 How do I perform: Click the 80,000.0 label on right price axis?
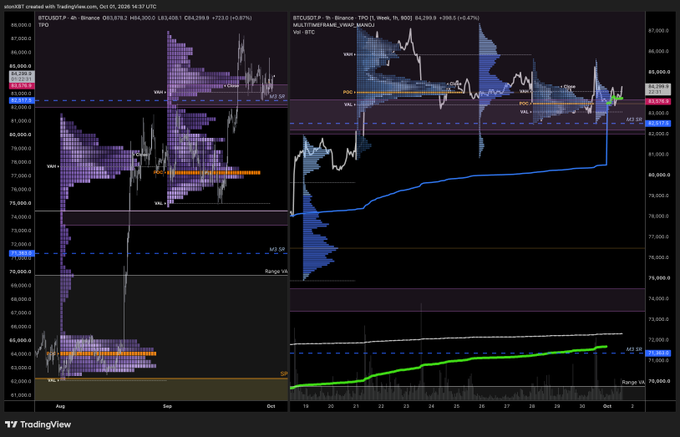pyautogui.click(x=659, y=175)
